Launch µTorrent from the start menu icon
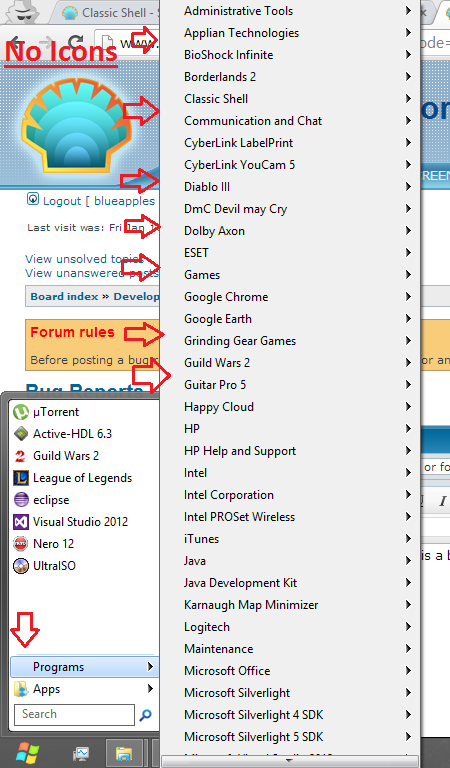The height and width of the screenshot is (768, 450). click(21, 412)
